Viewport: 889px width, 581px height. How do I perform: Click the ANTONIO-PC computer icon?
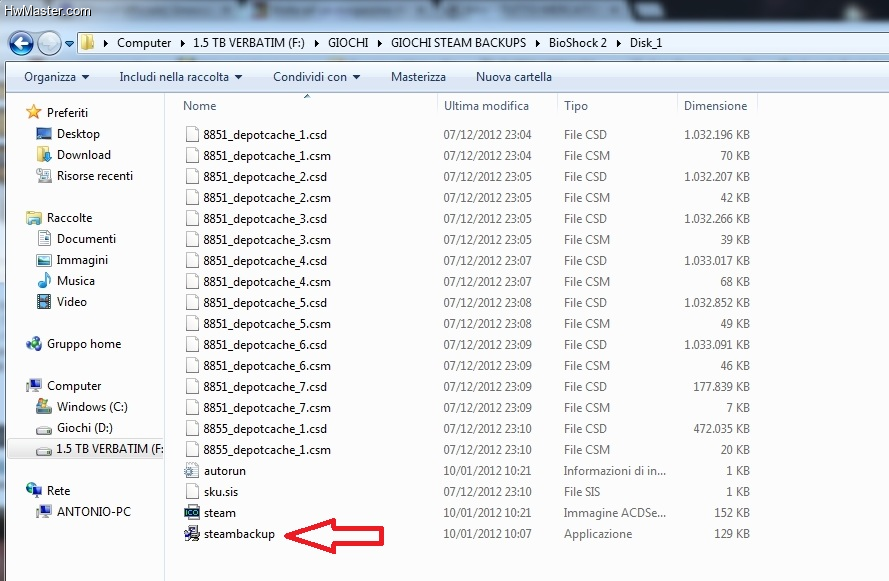tap(44, 511)
